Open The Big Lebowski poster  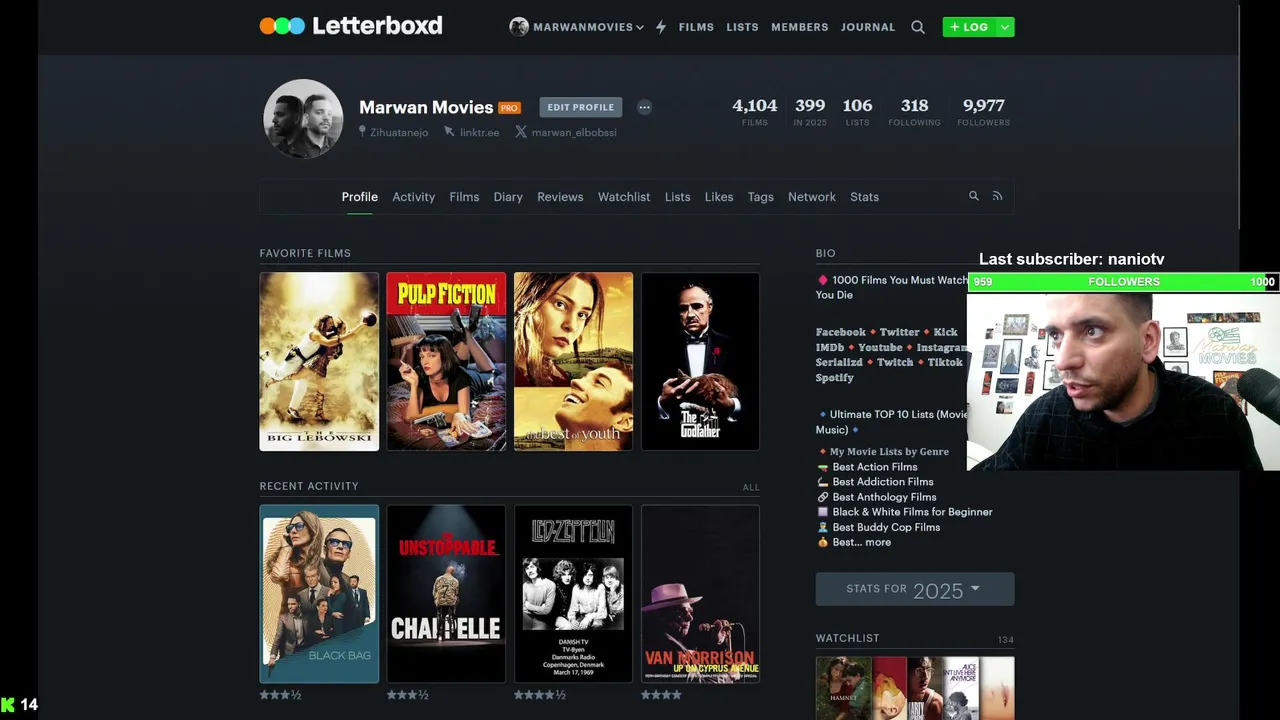tap(319, 361)
